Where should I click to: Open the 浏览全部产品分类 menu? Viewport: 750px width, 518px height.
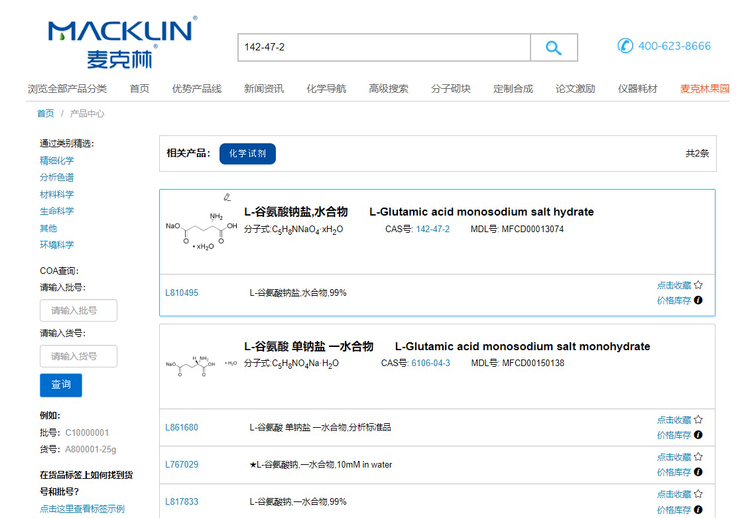tap(67, 89)
